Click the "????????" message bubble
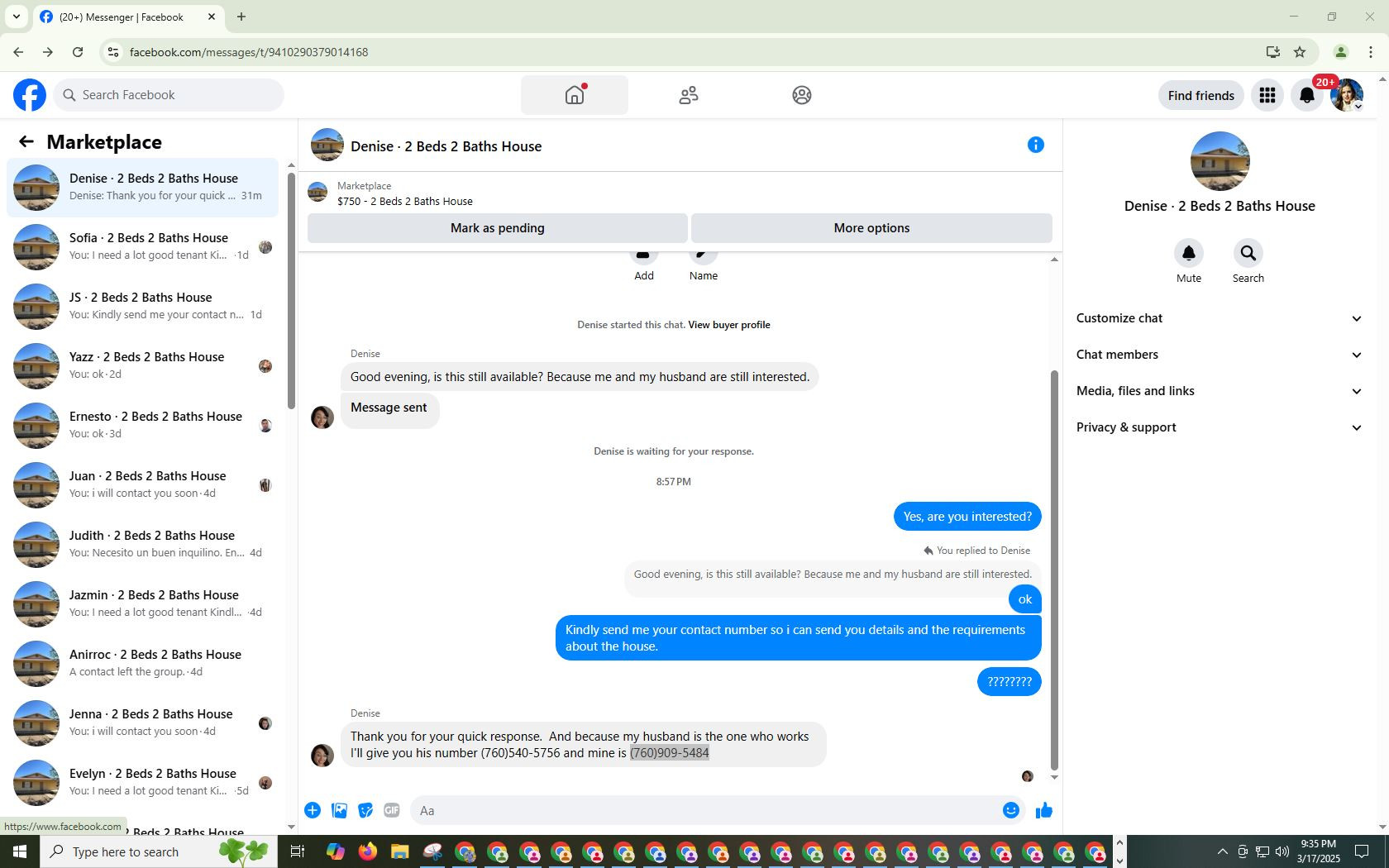1389x868 pixels. [1010, 682]
